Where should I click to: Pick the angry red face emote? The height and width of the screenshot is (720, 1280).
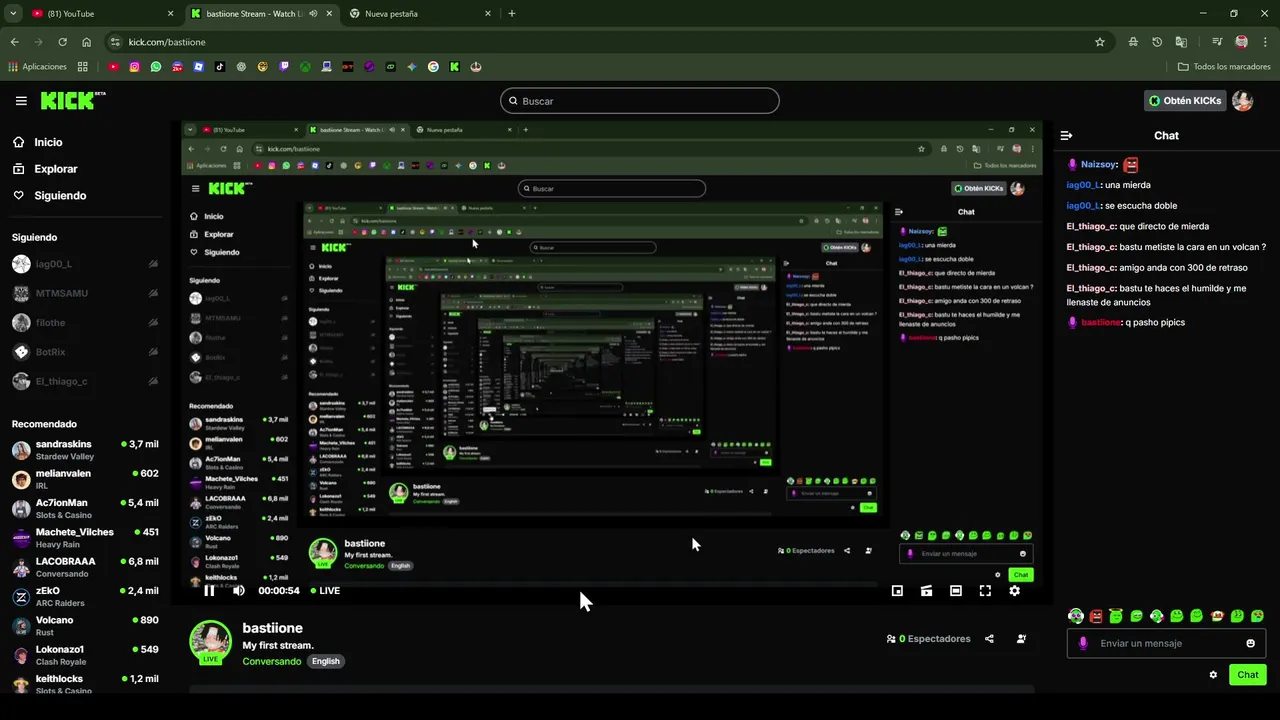coord(1096,616)
